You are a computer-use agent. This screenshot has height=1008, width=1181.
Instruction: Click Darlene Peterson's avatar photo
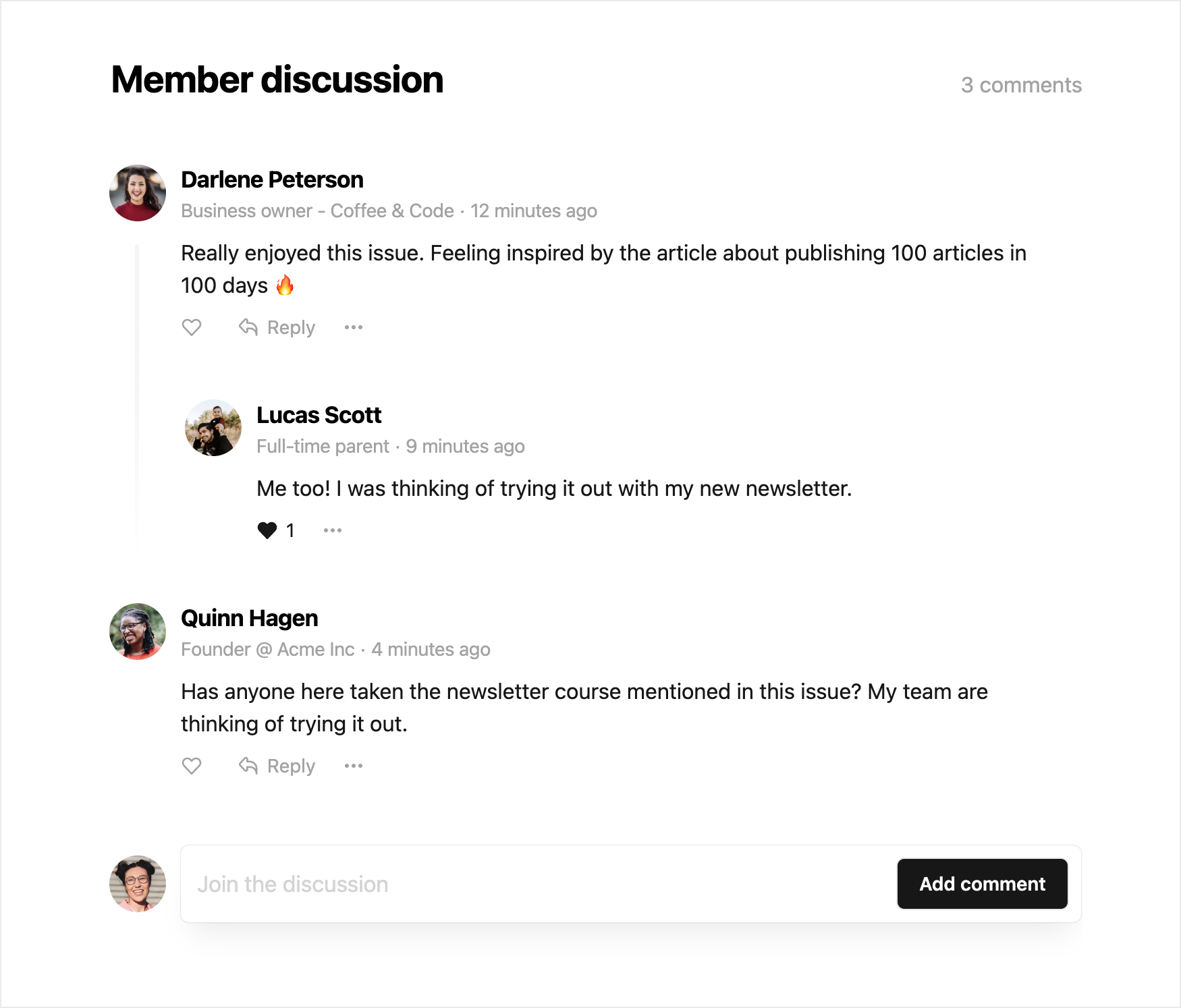(138, 193)
